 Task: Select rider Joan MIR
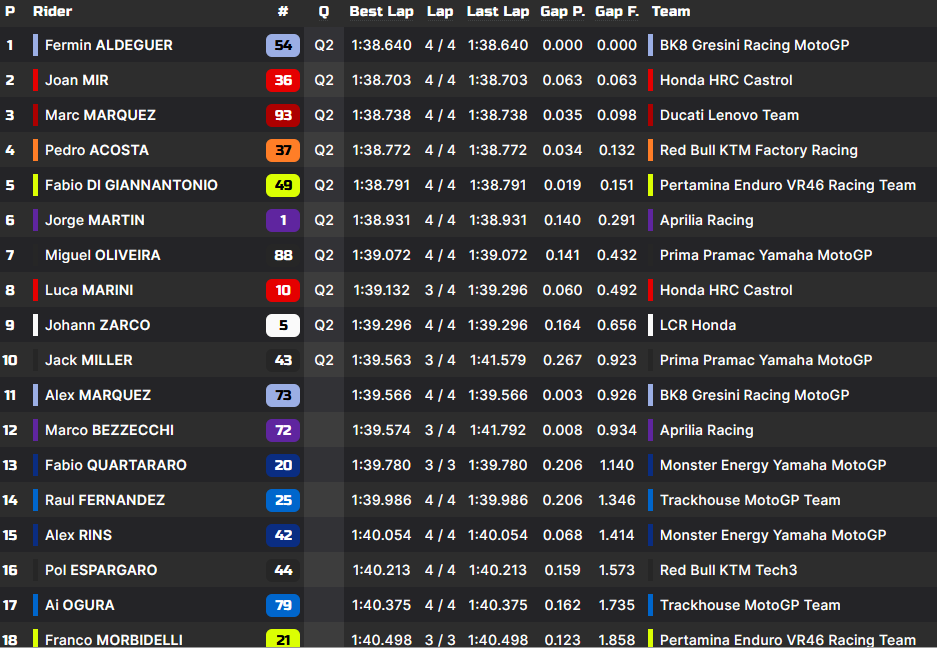(x=76, y=80)
